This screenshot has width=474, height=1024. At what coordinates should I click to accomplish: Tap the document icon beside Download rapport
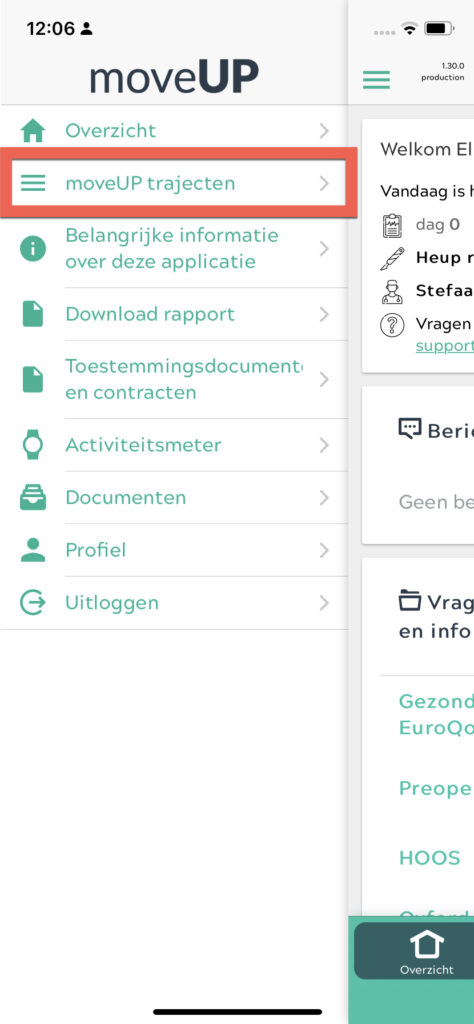point(33,314)
